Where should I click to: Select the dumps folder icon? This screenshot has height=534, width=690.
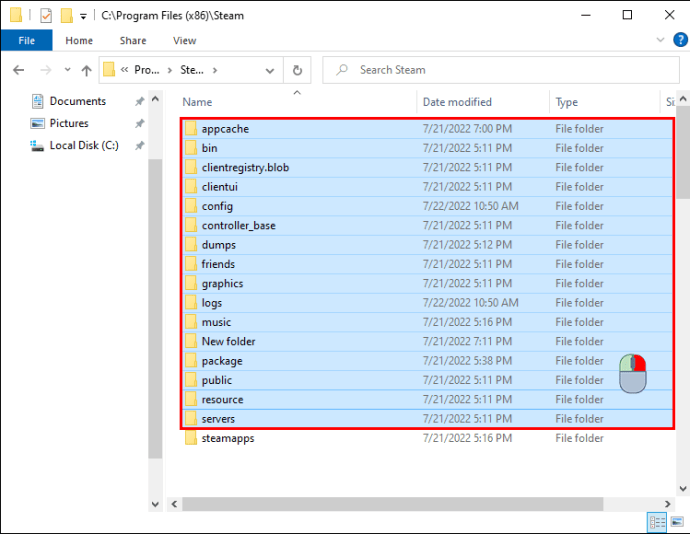click(x=191, y=245)
